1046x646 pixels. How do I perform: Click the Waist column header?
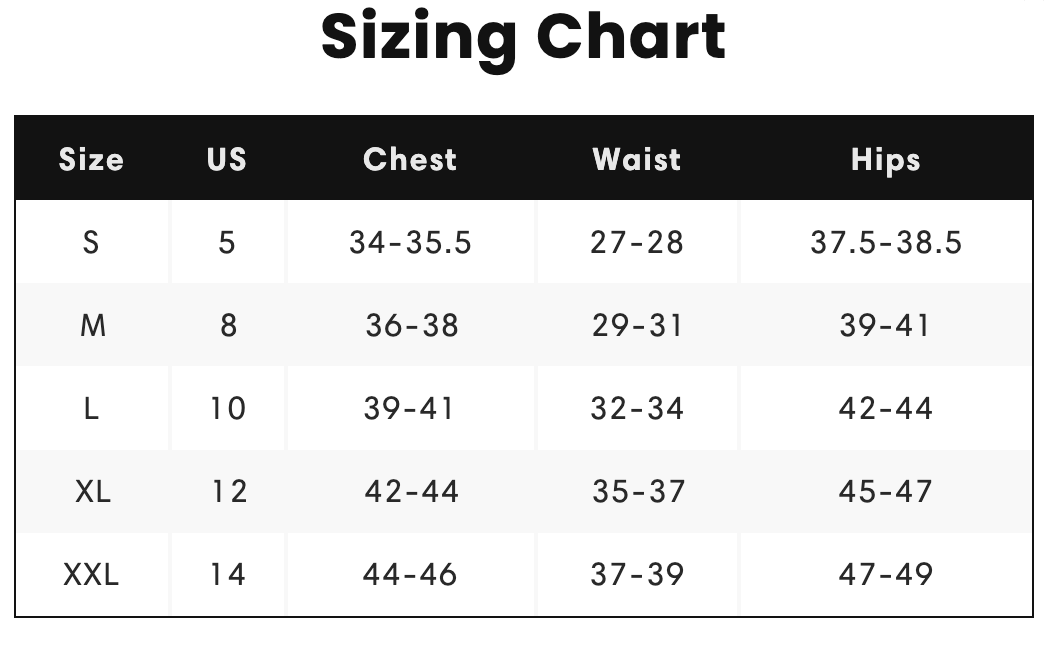point(636,159)
